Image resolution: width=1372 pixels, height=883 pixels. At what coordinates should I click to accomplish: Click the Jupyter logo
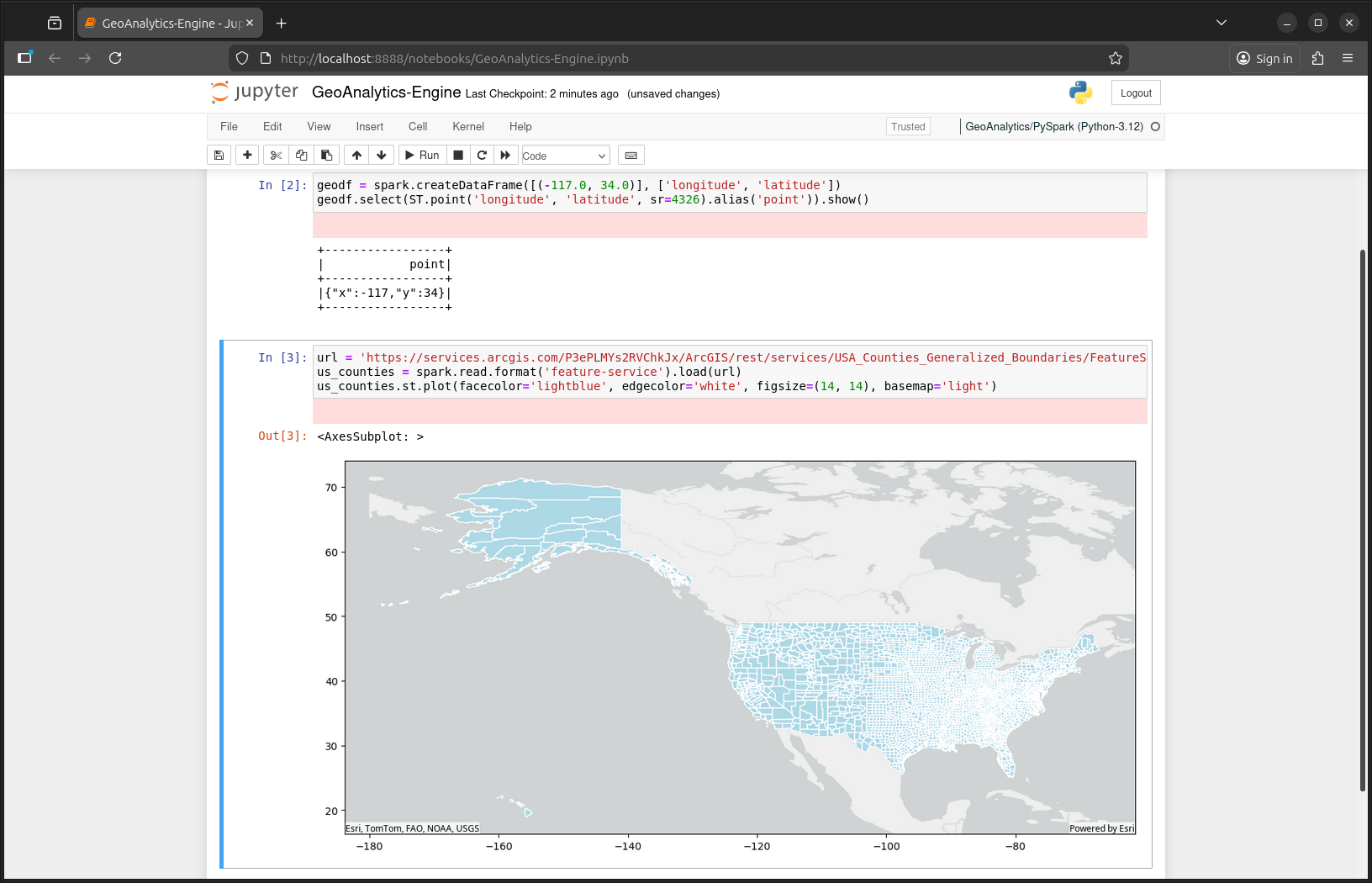tap(255, 92)
